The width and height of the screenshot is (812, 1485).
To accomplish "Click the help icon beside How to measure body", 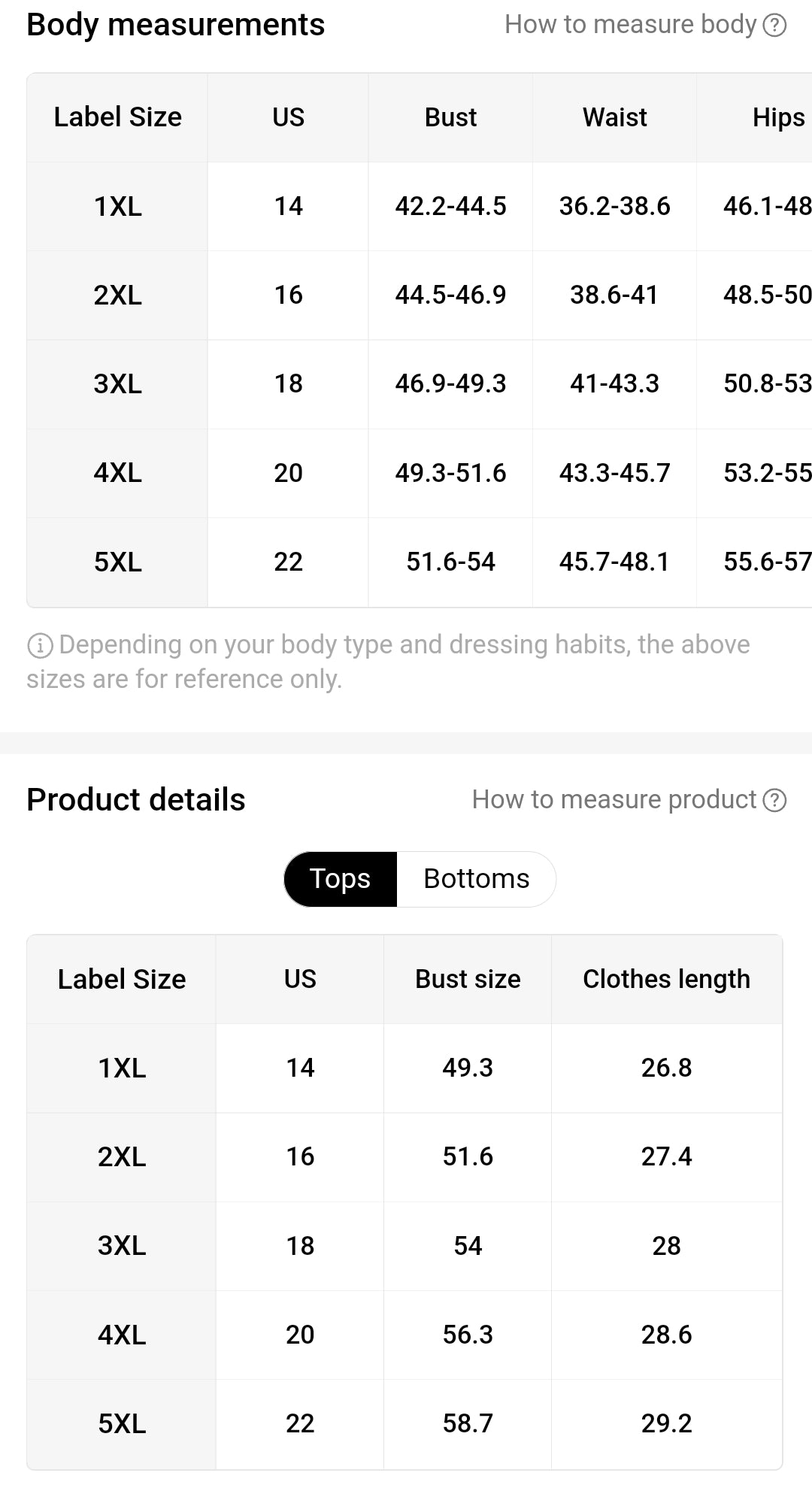I will pos(774,26).
